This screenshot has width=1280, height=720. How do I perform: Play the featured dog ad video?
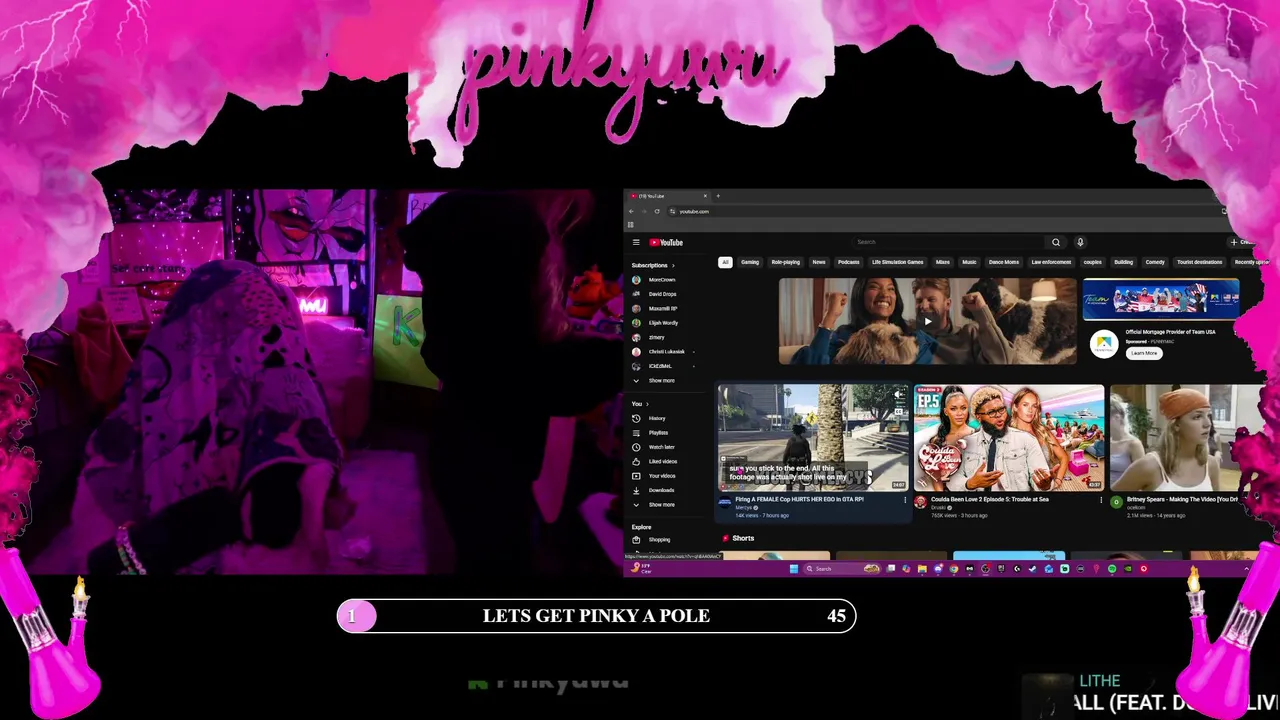coord(927,321)
